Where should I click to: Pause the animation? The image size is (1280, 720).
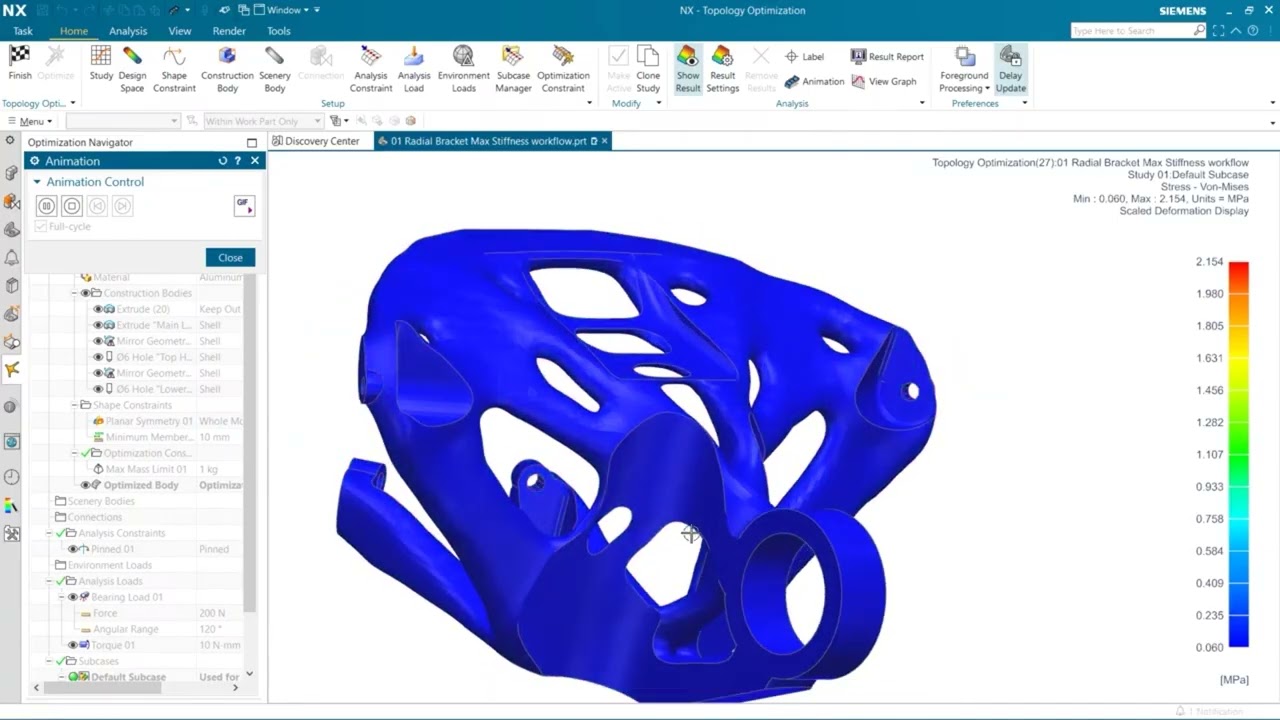[46, 206]
